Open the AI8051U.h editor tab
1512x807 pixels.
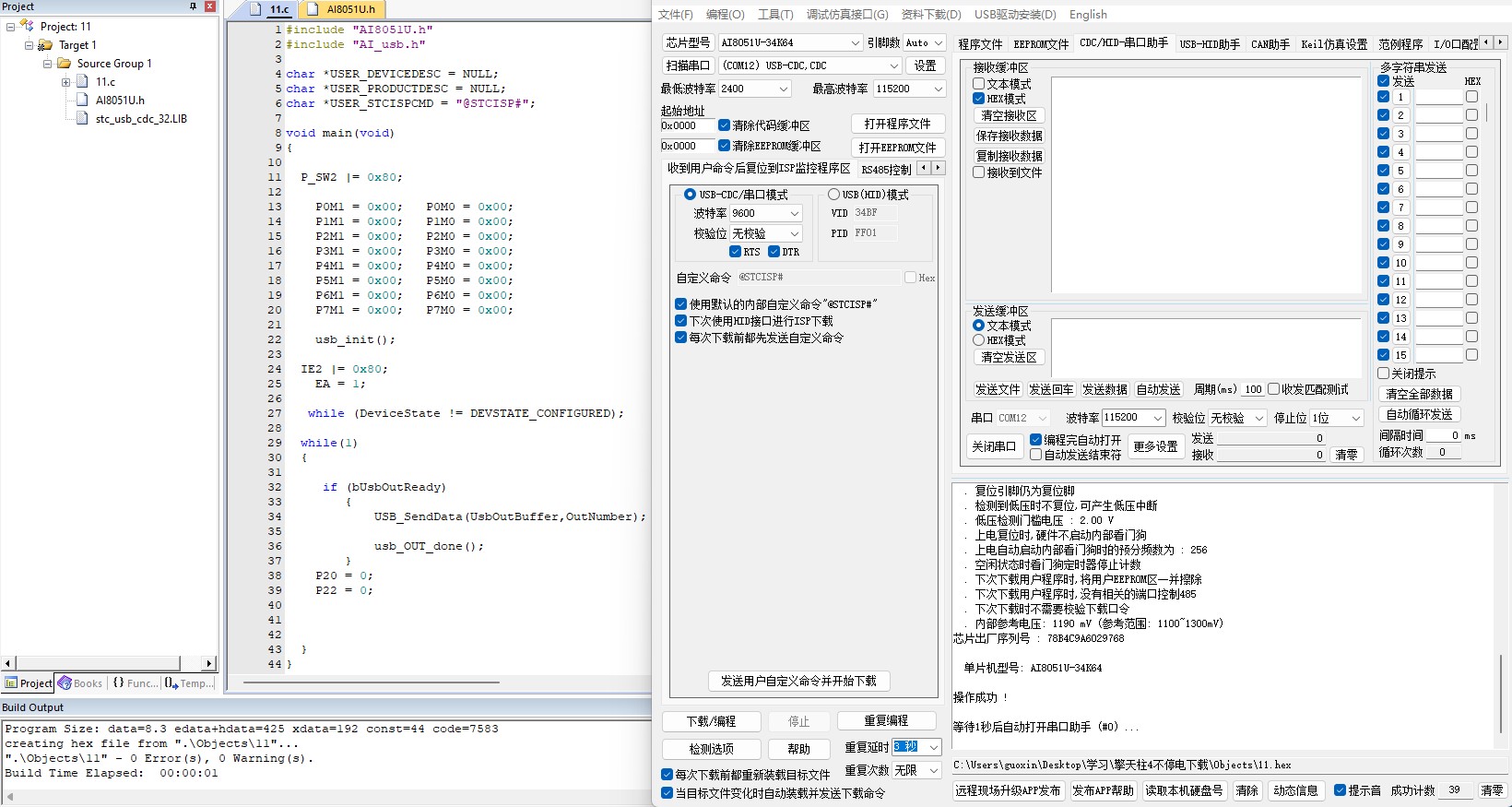point(344,9)
